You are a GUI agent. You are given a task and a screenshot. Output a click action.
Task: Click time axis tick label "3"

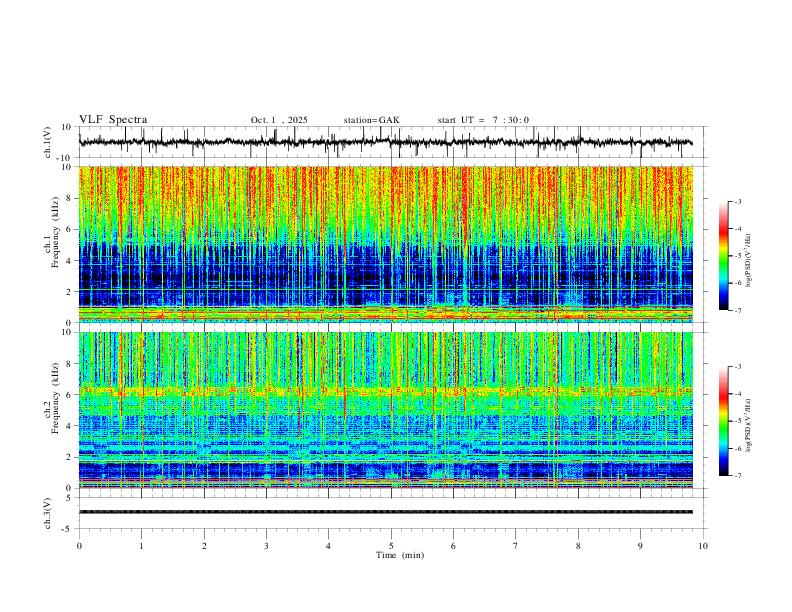click(266, 546)
